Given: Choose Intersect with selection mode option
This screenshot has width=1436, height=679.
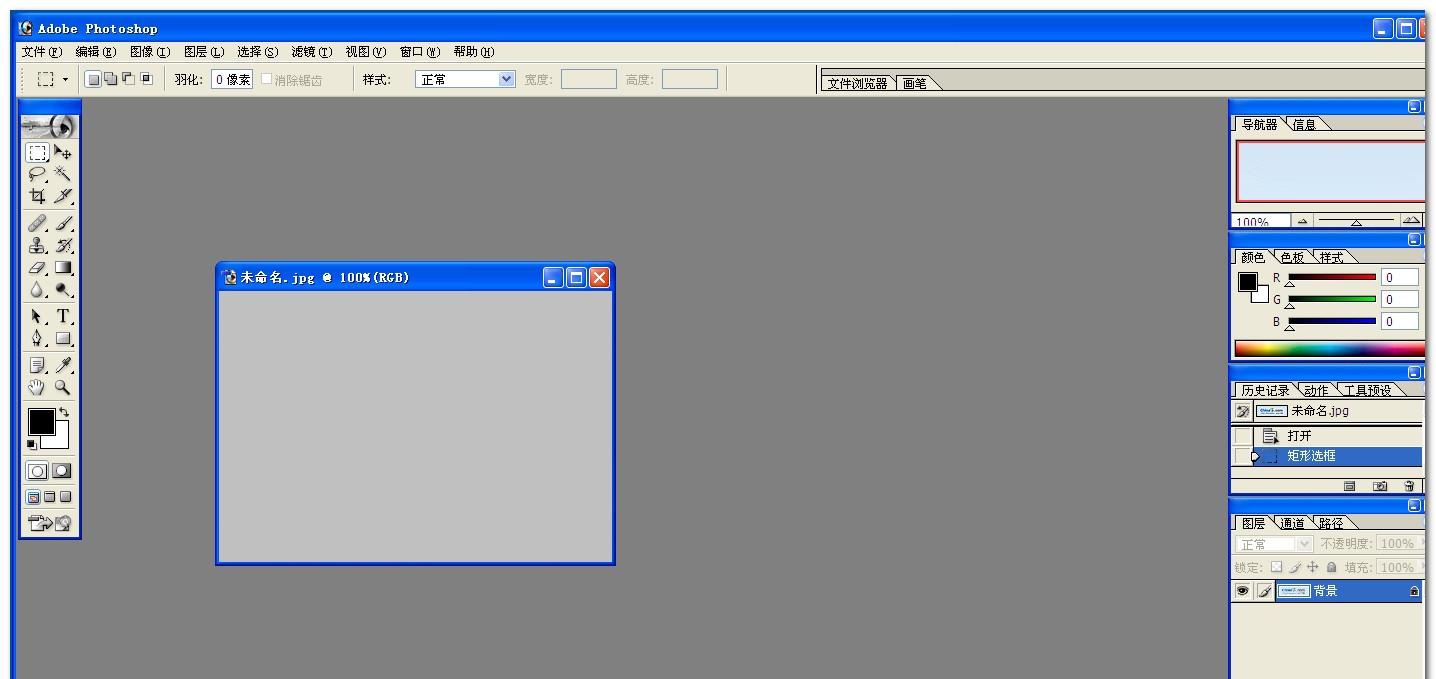Looking at the screenshot, I should 146,79.
